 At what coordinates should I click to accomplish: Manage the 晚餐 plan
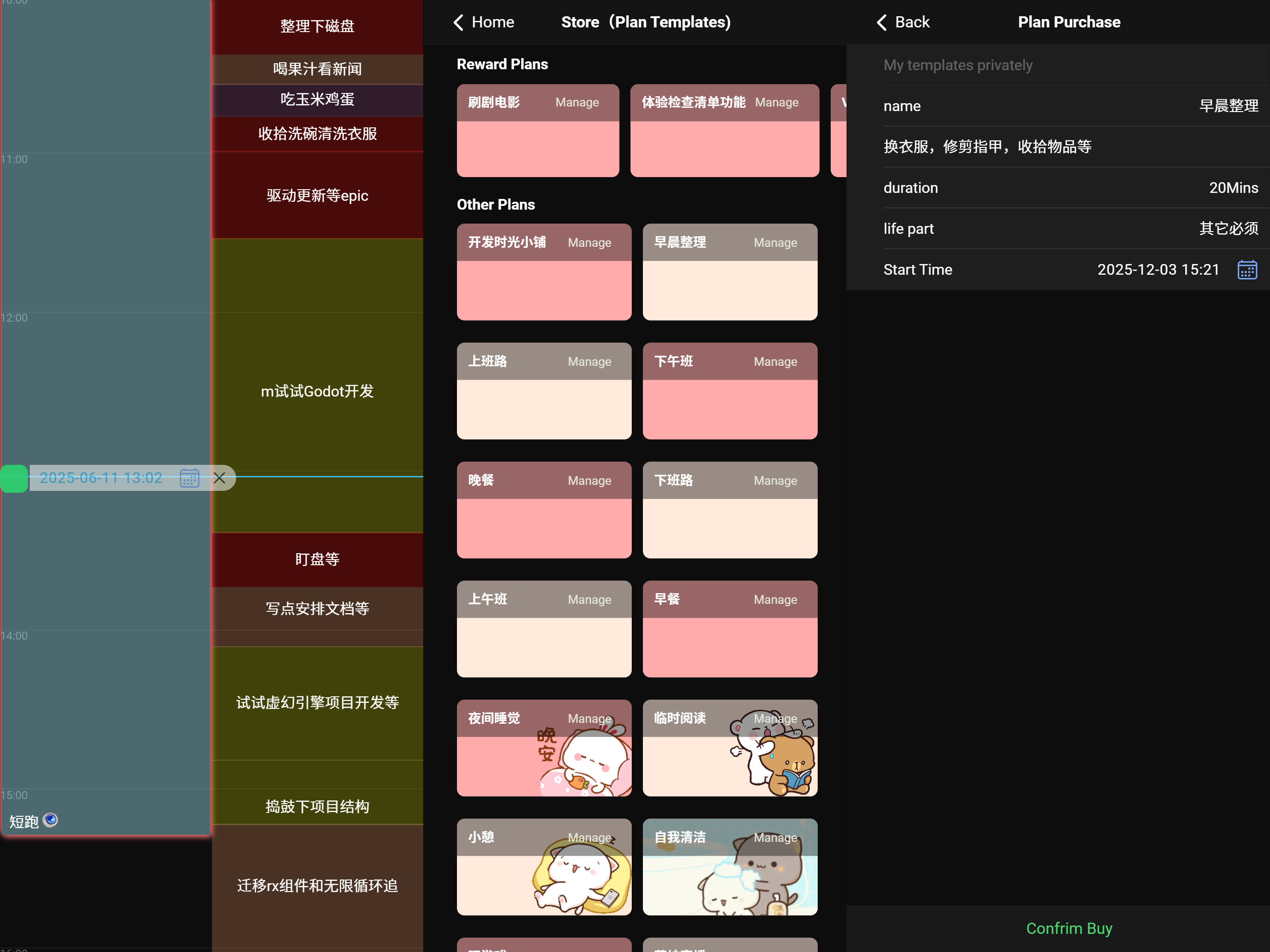coord(589,481)
